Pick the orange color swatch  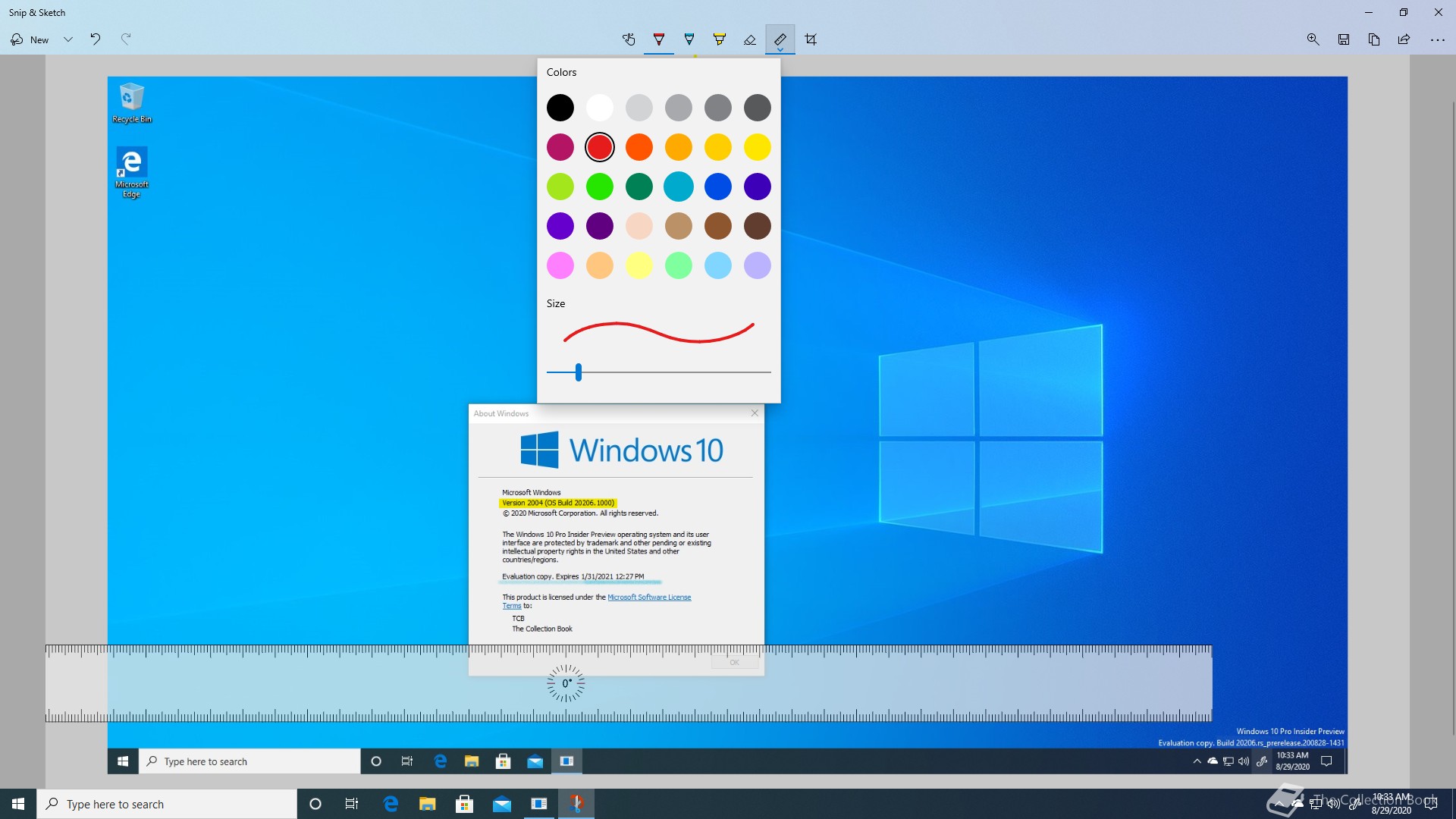pos(639,147)
